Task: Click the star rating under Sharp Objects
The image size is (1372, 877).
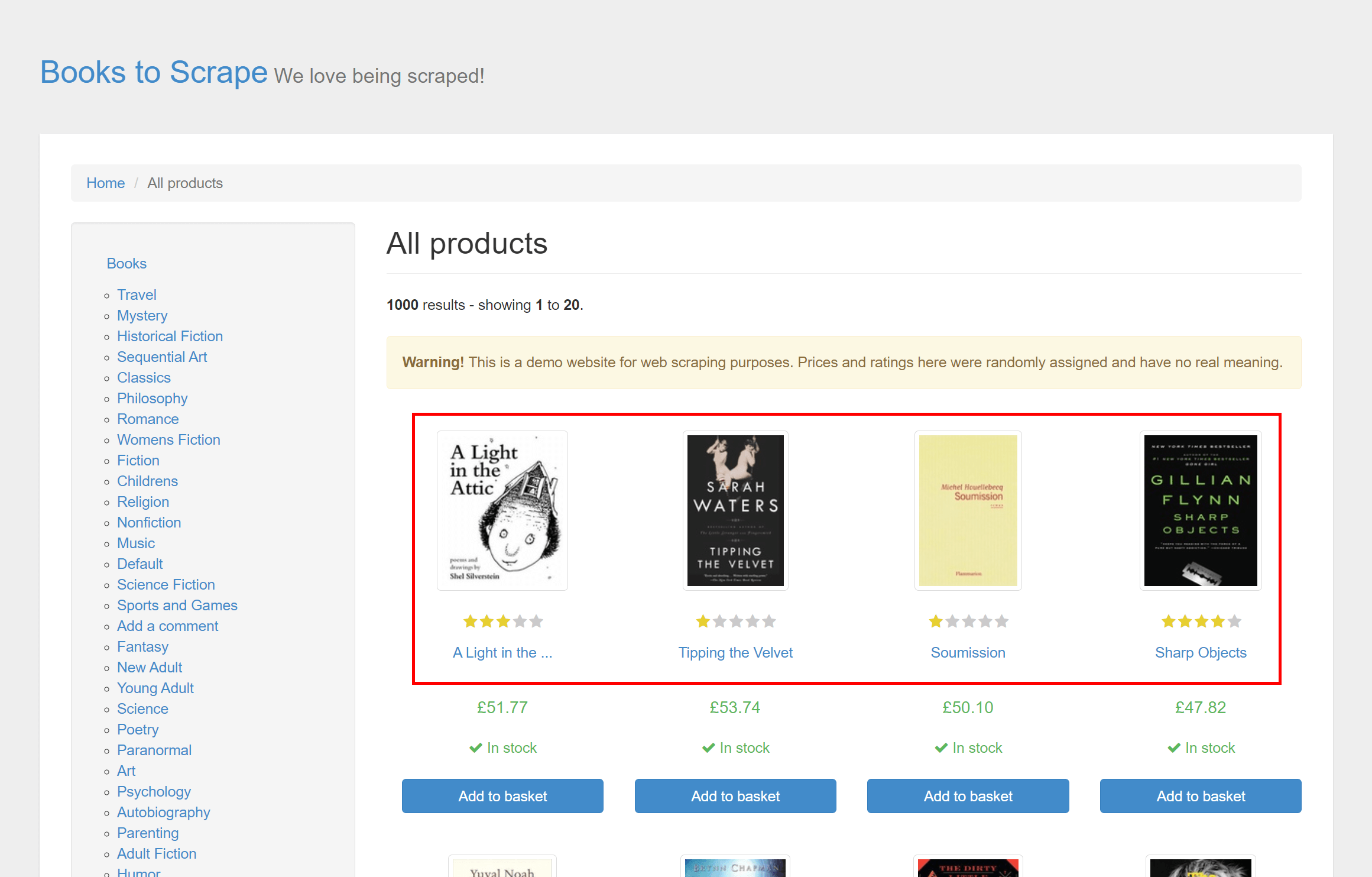Action: [1200, 621]
